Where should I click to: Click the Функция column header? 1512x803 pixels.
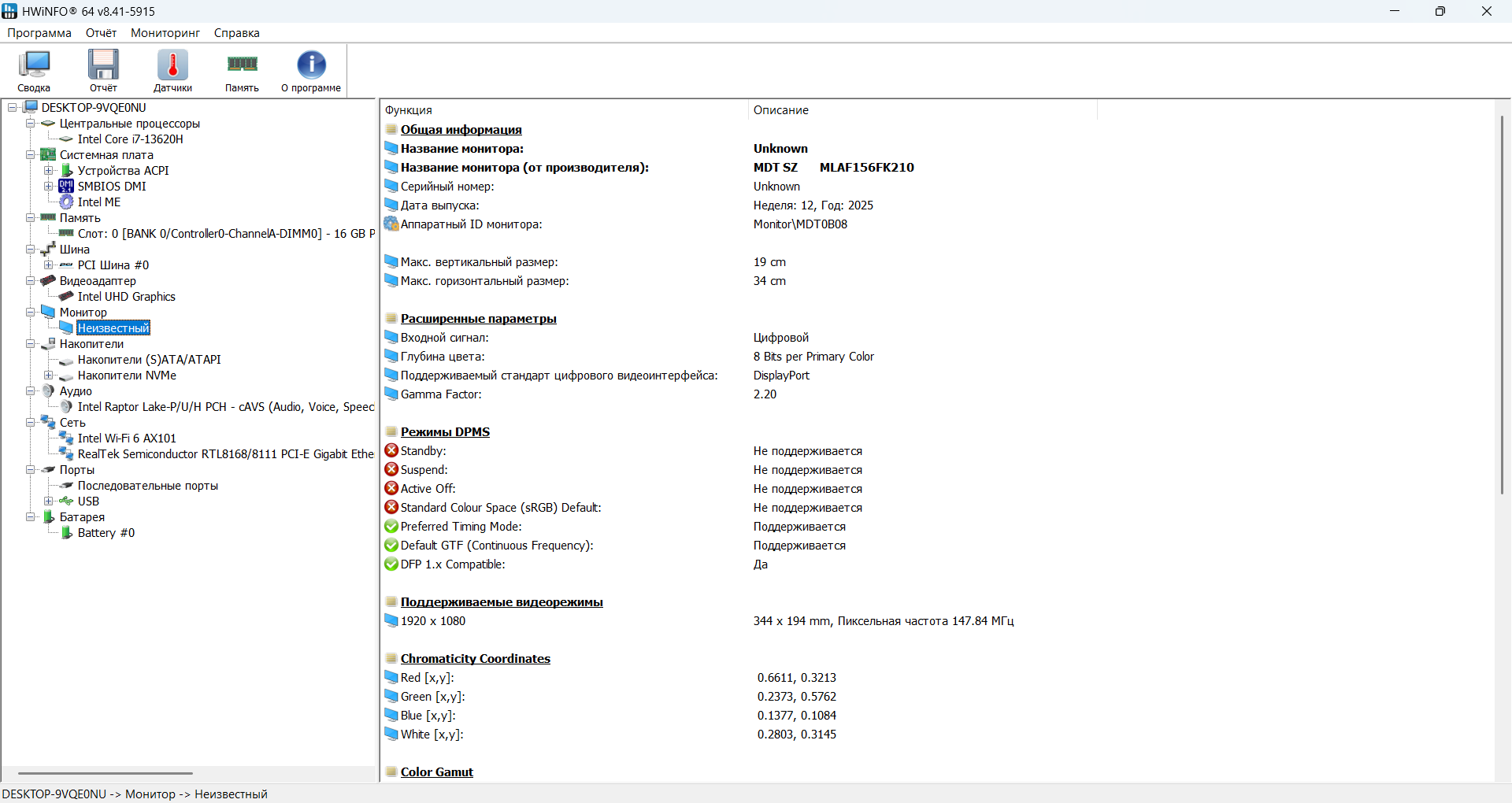click(564, 110)
